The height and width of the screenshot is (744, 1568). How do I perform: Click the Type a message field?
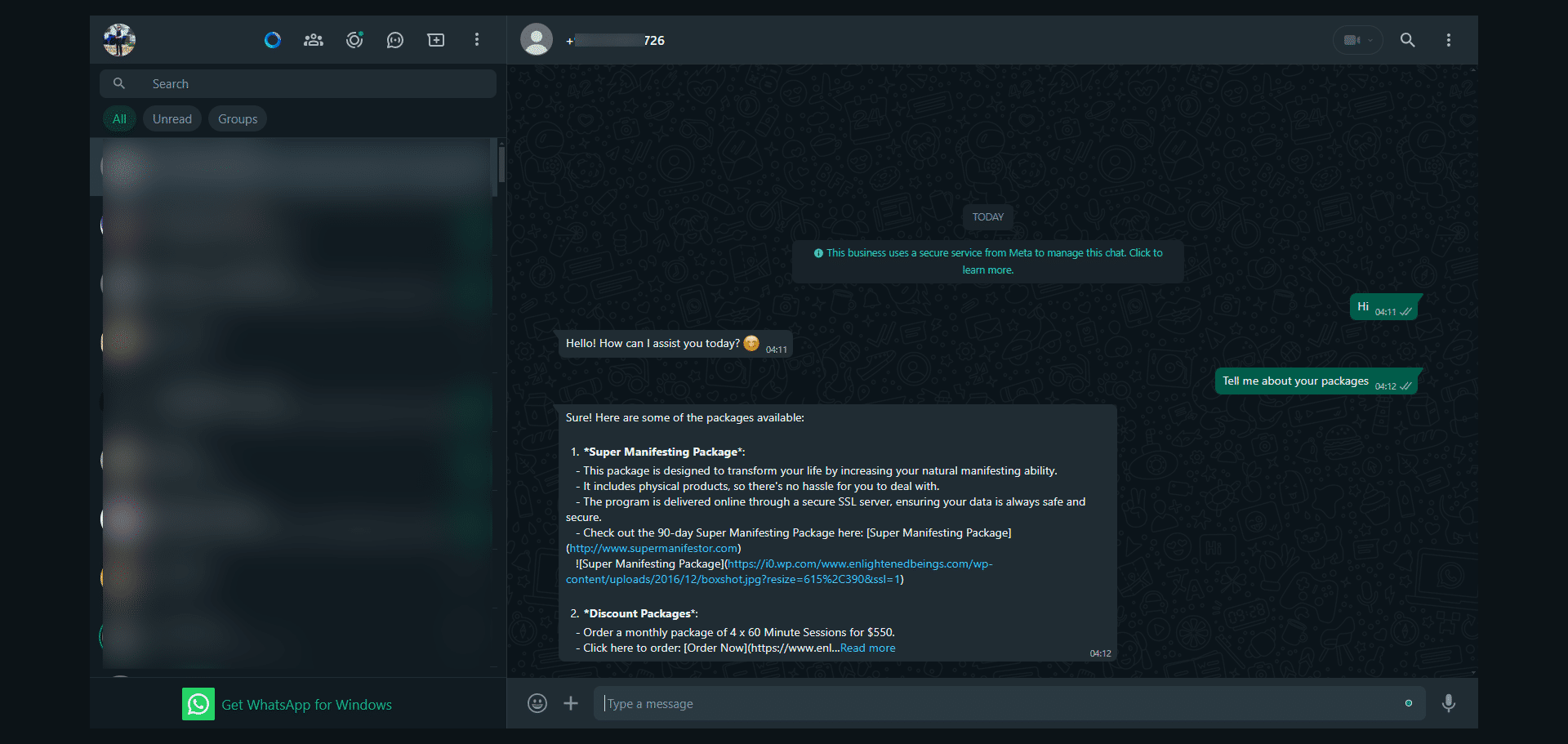(x=898, y=702)
